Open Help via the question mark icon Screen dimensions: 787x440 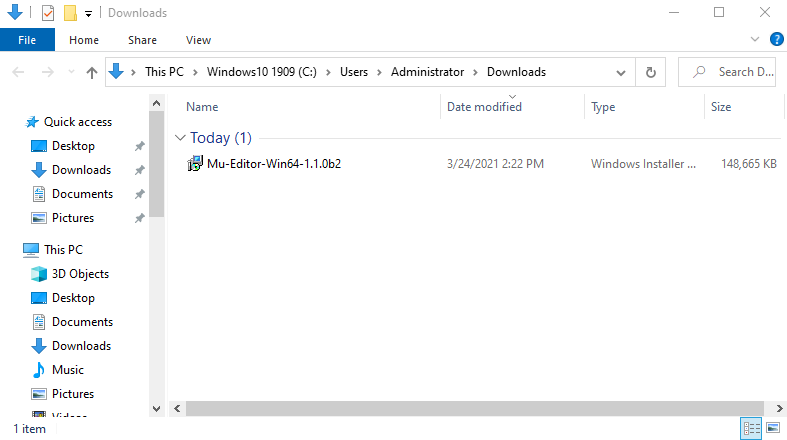point(776,39)
